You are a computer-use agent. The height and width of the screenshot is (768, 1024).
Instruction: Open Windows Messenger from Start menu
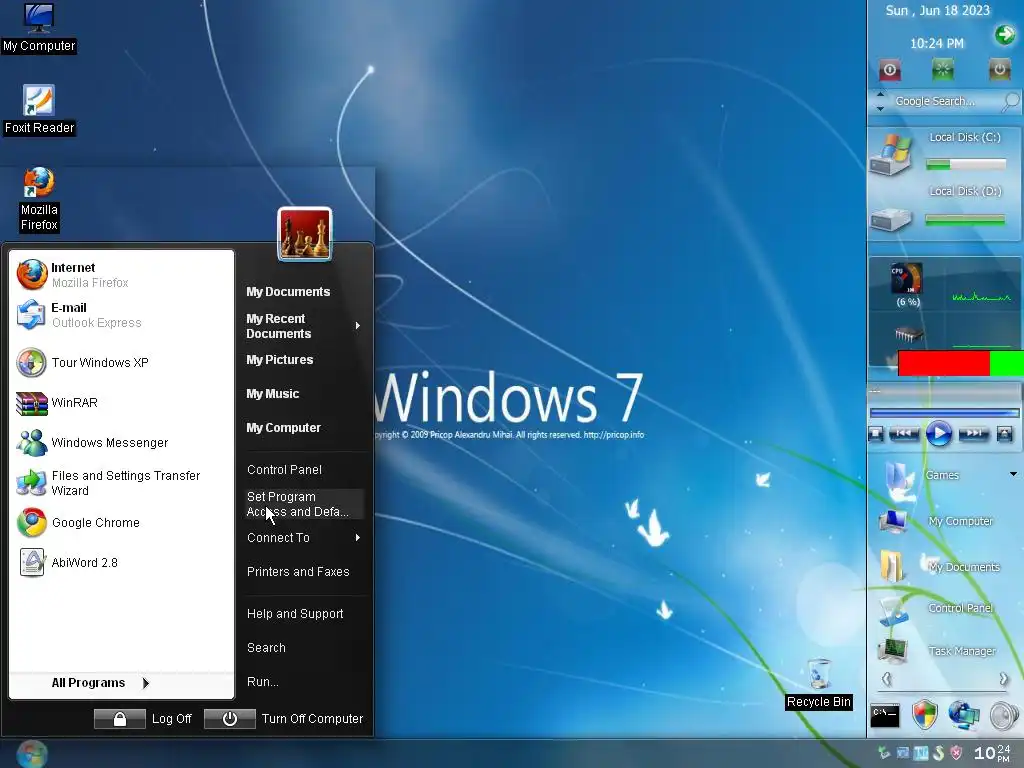pyautogui.click(x=121, y=443)
